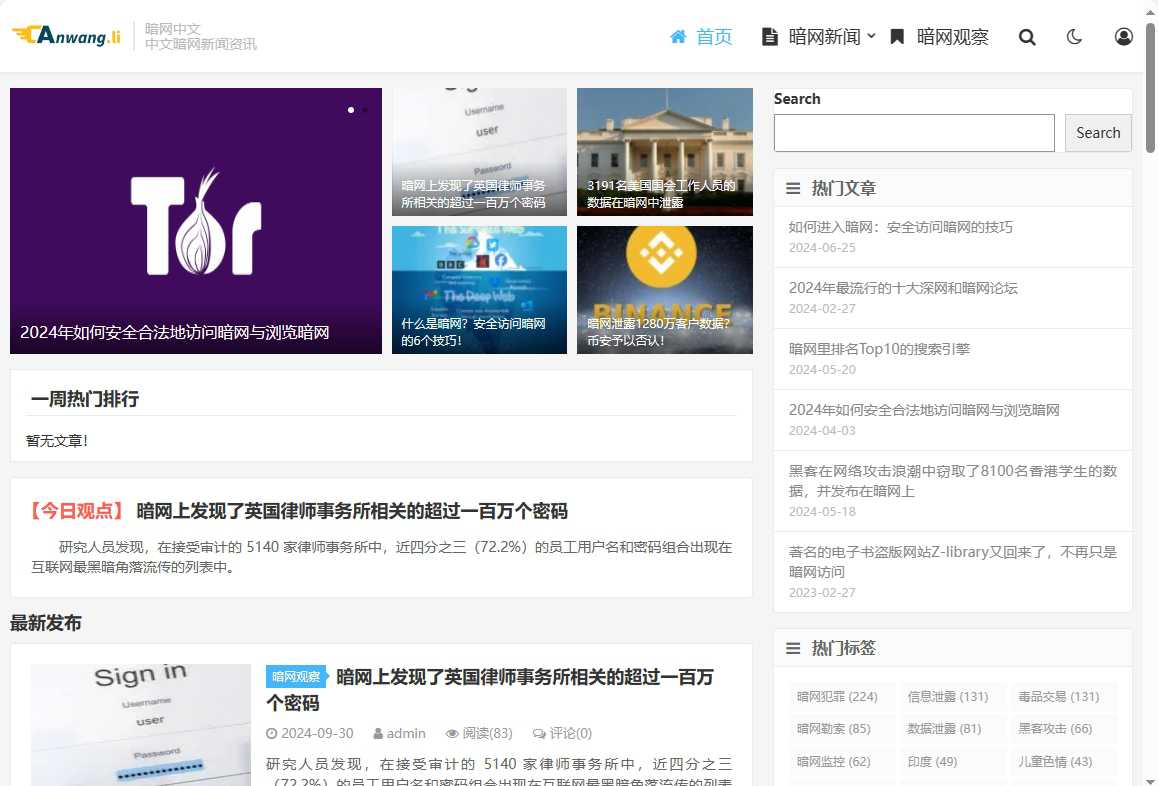Click the admin author link
The height and width of the screenshot is (786, 1158).
[400, 734]
